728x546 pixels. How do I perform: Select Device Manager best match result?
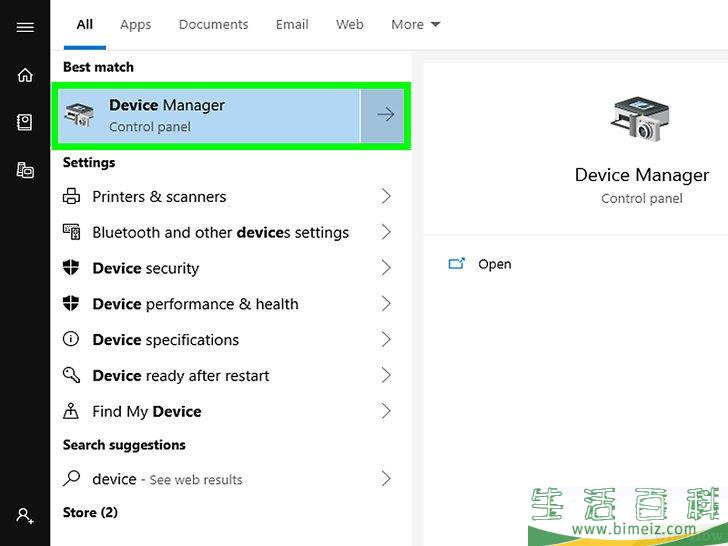(x=209, y=116)
